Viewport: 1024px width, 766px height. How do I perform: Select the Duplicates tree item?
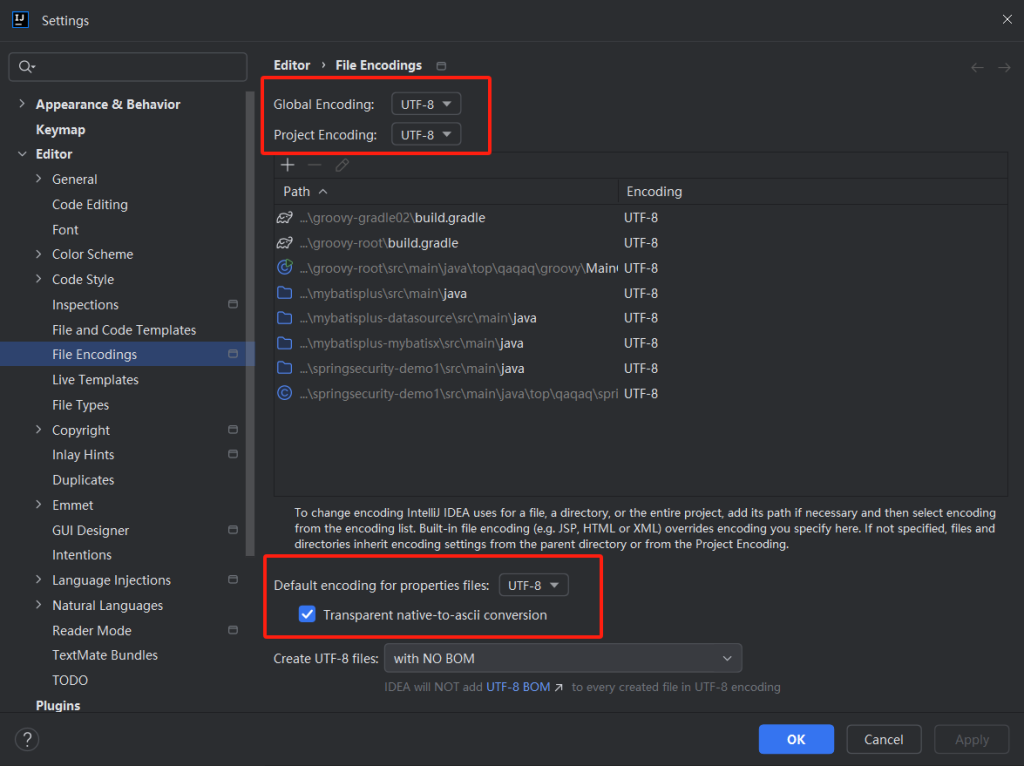84,480
